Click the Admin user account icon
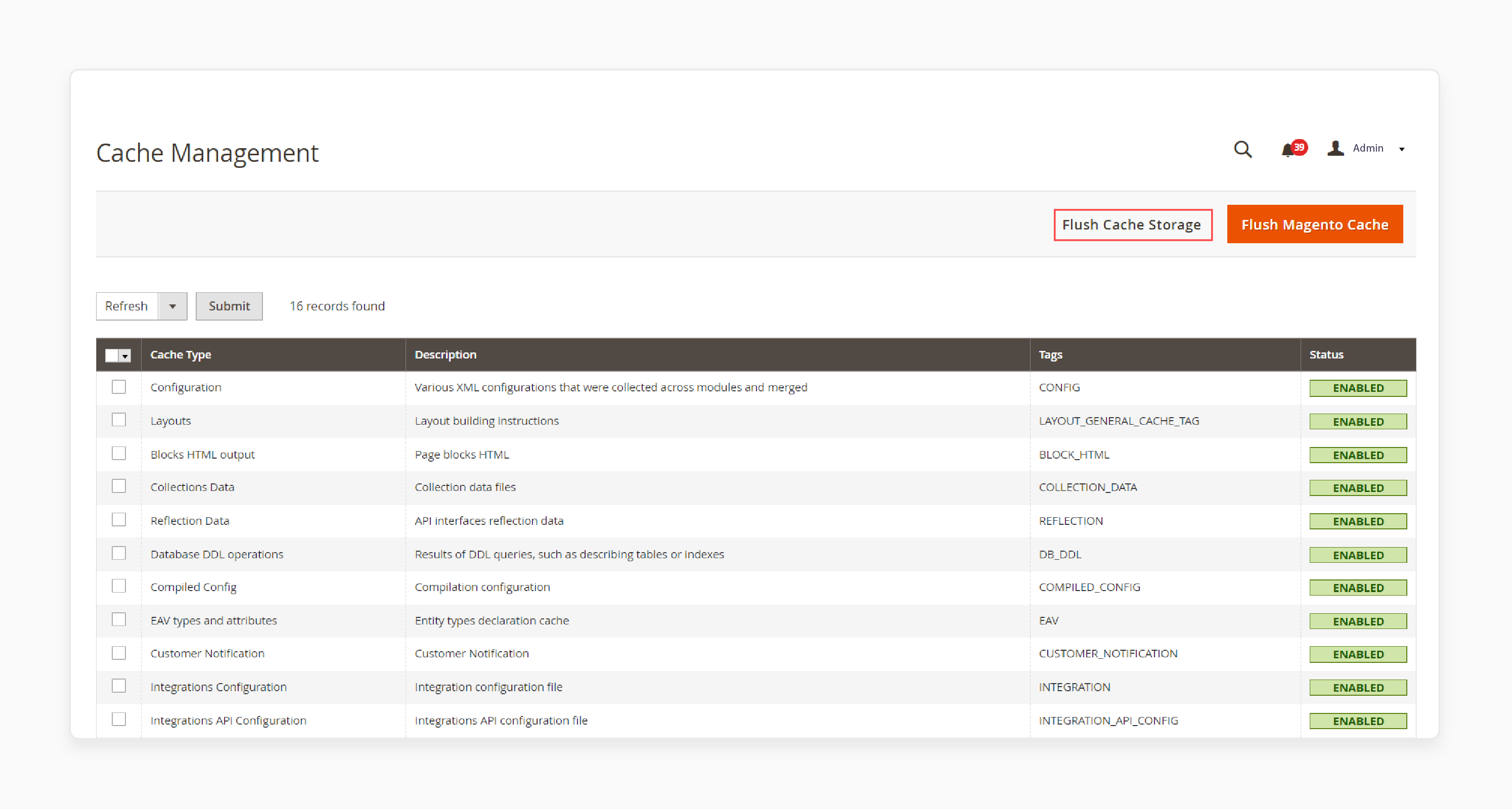1512x809 pixels. pos(1336,148)
